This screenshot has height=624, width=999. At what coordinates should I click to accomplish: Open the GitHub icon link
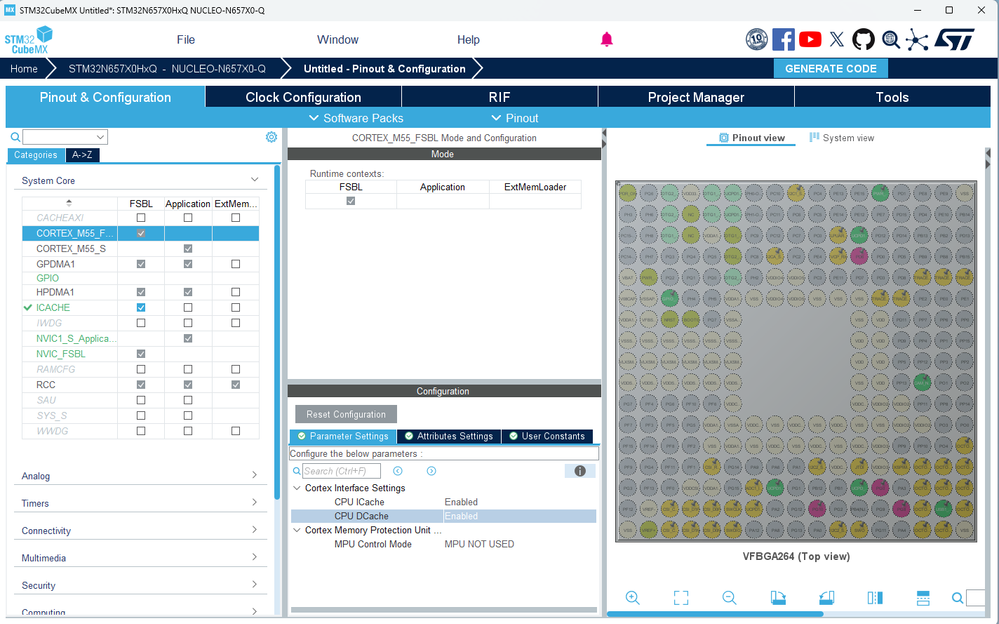[x=863, y=40]
